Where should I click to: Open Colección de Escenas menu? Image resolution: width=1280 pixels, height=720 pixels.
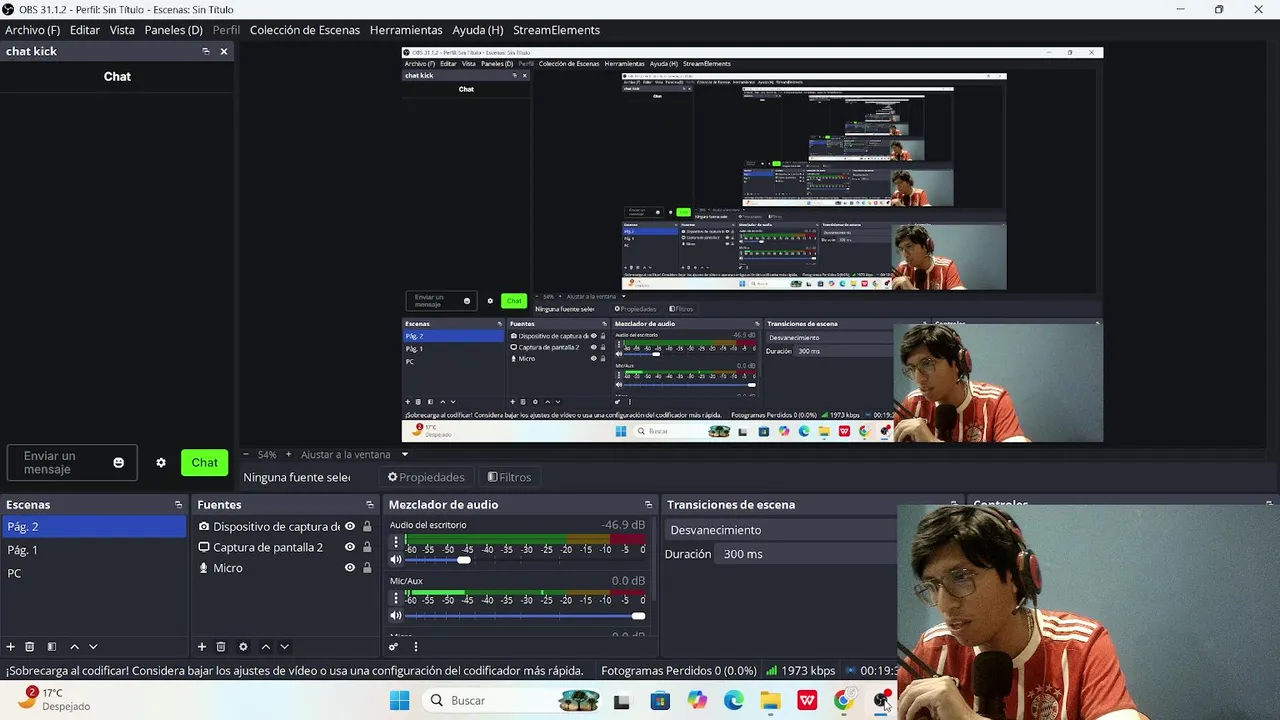pyautogui.click(x=305, y=30)
